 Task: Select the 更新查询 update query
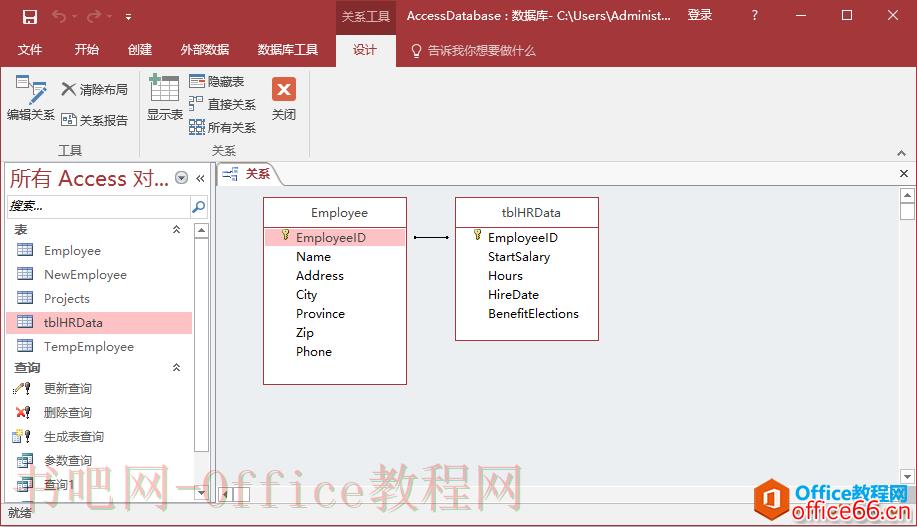[x=99, y=388]
